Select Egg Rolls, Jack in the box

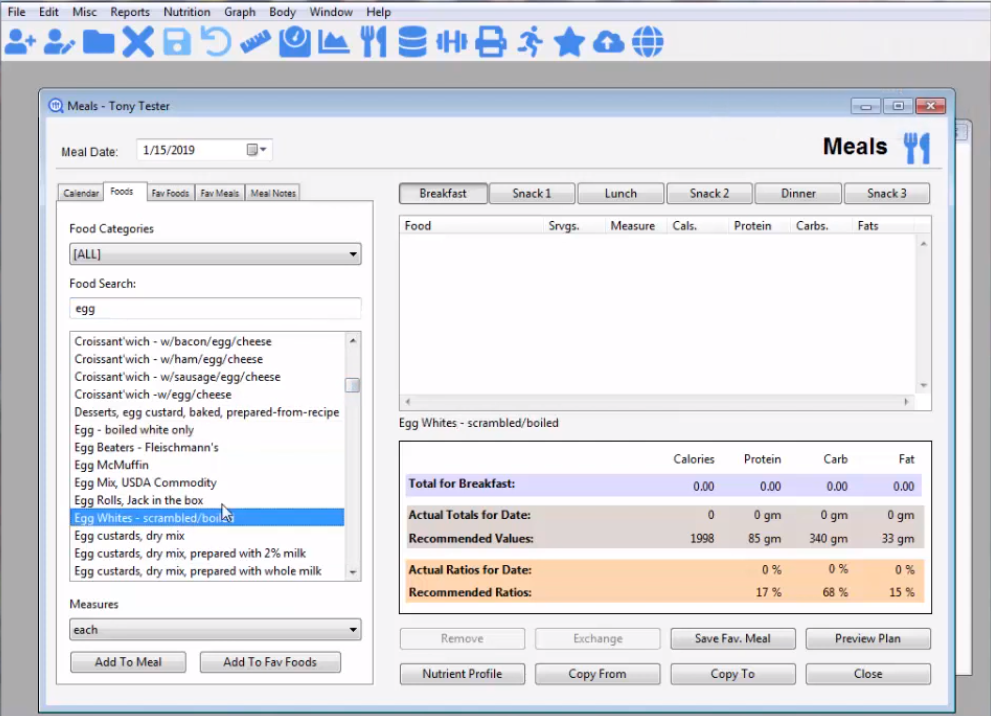click(x=207, y=501)
